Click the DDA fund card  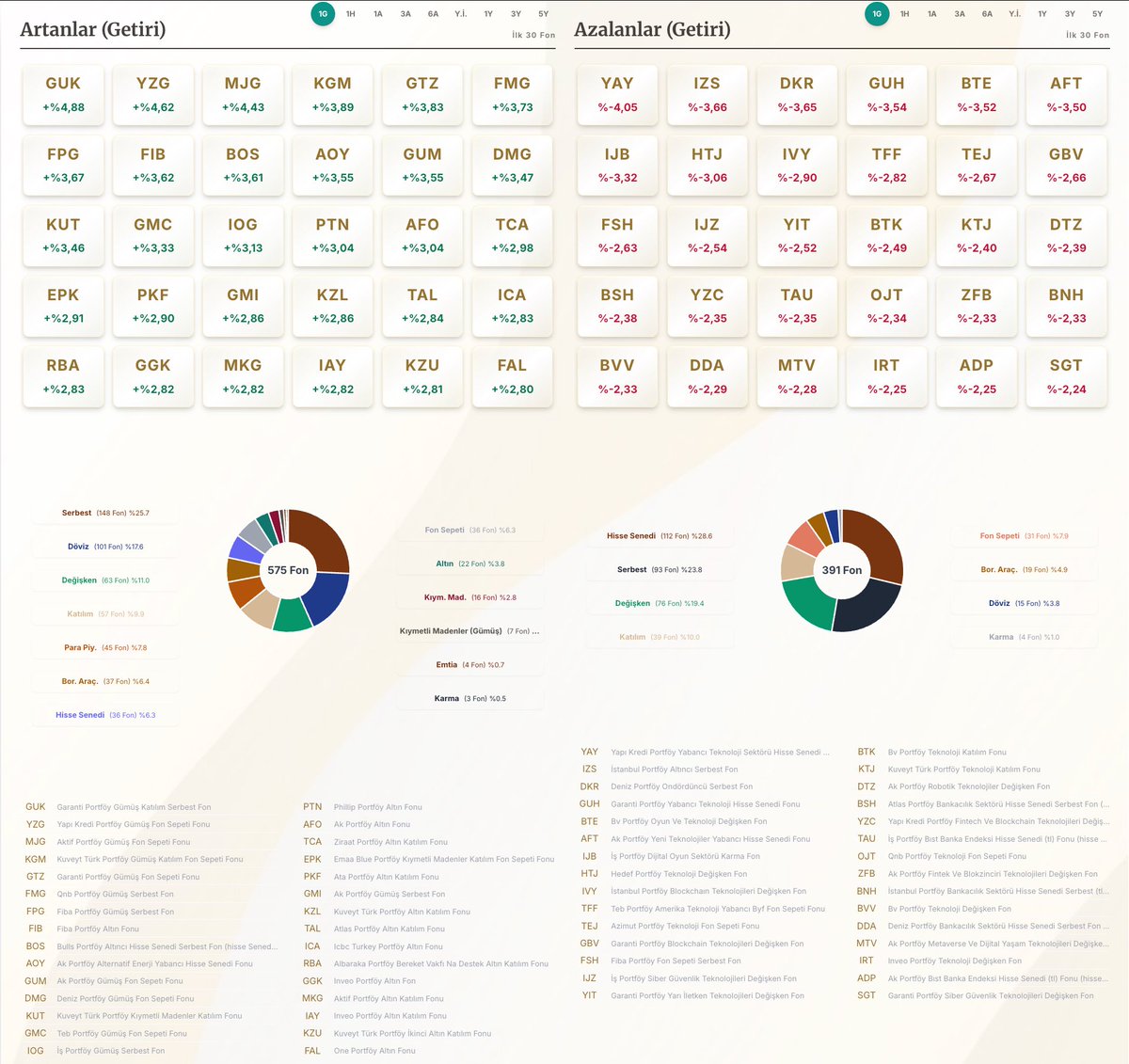coord(707,376)
